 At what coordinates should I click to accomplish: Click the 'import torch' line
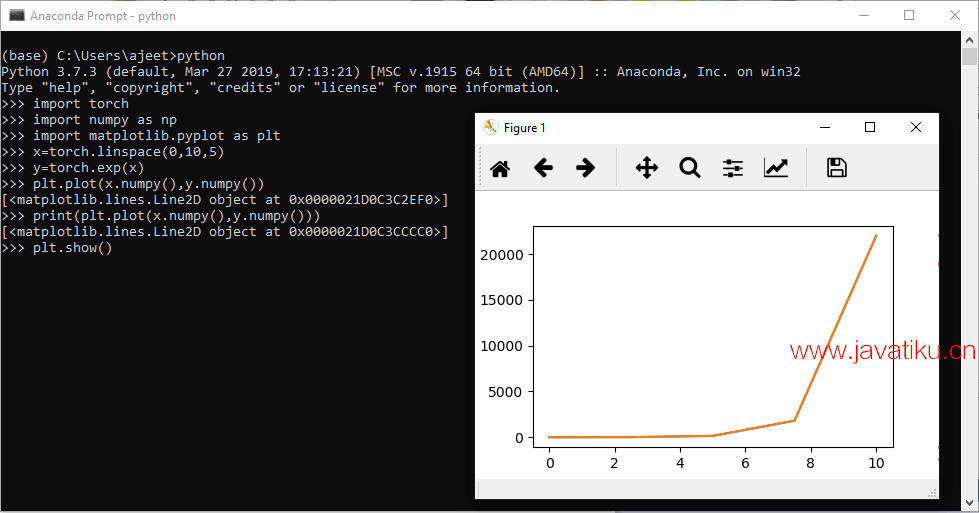coord(65,104)
